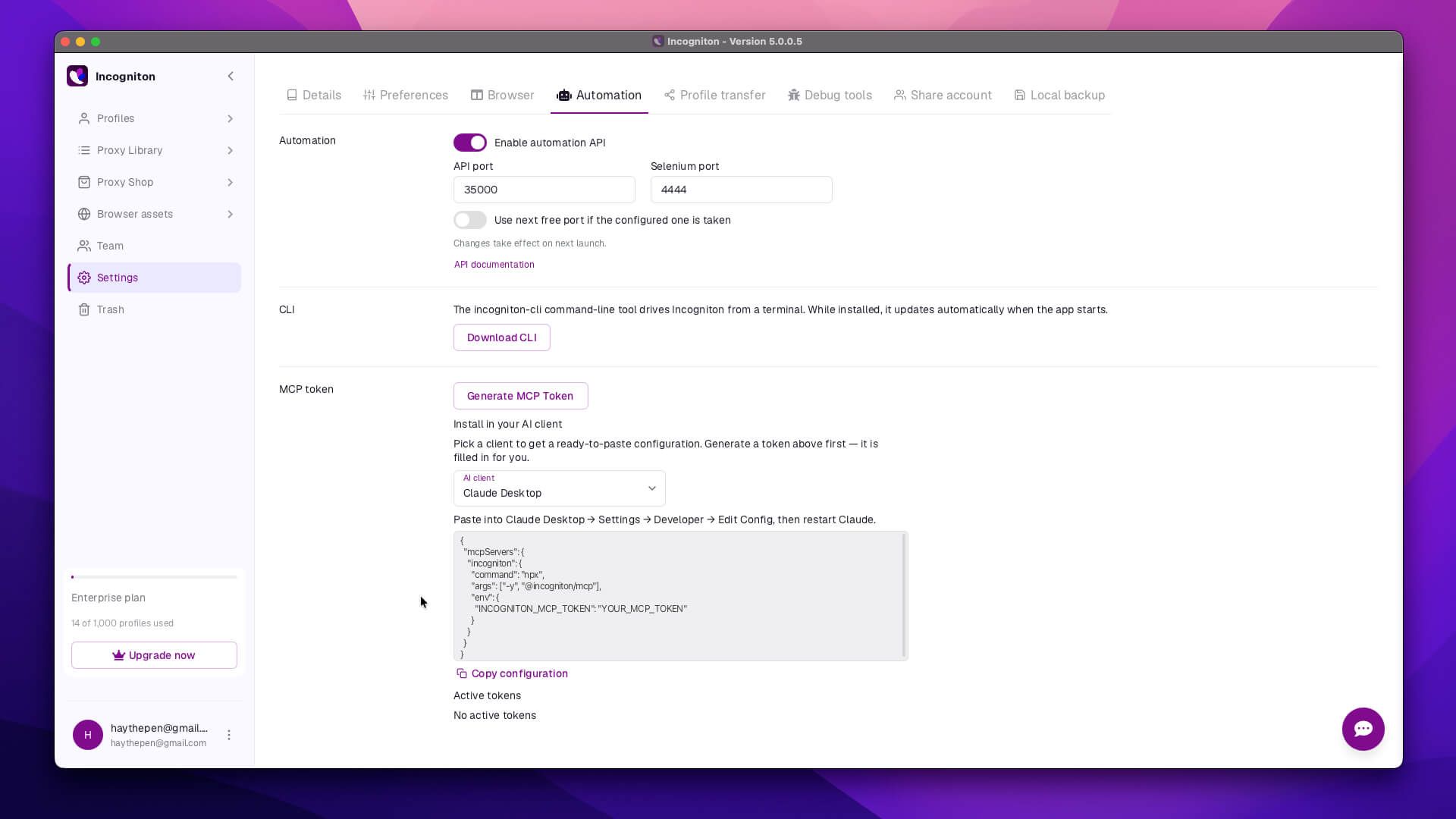Click Generate MCP Token button

coord(520,396)
